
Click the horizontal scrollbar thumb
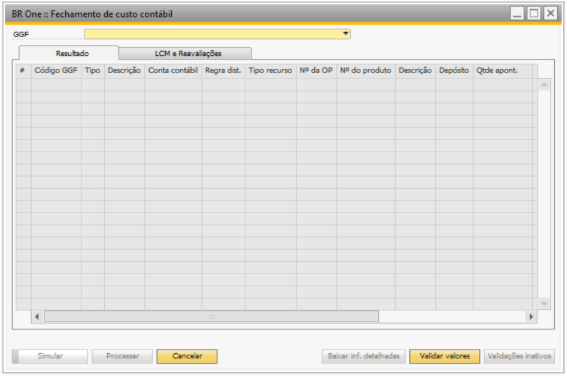[x=211, y=317]
